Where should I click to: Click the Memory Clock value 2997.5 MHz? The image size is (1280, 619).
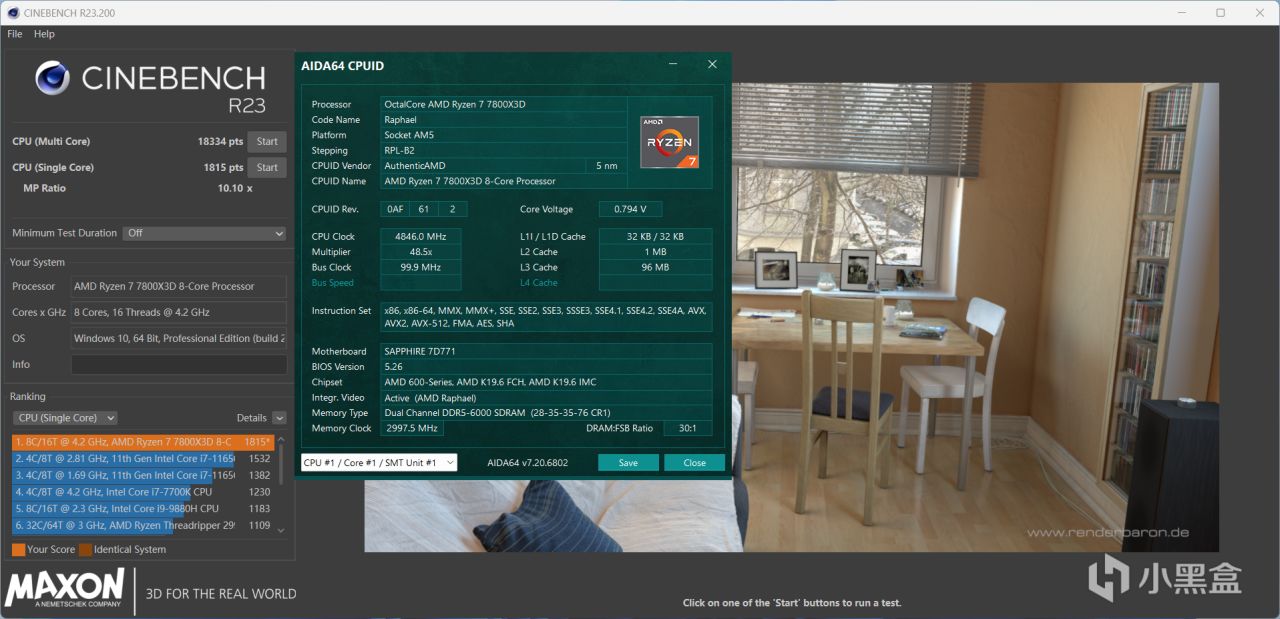[412, 428]
